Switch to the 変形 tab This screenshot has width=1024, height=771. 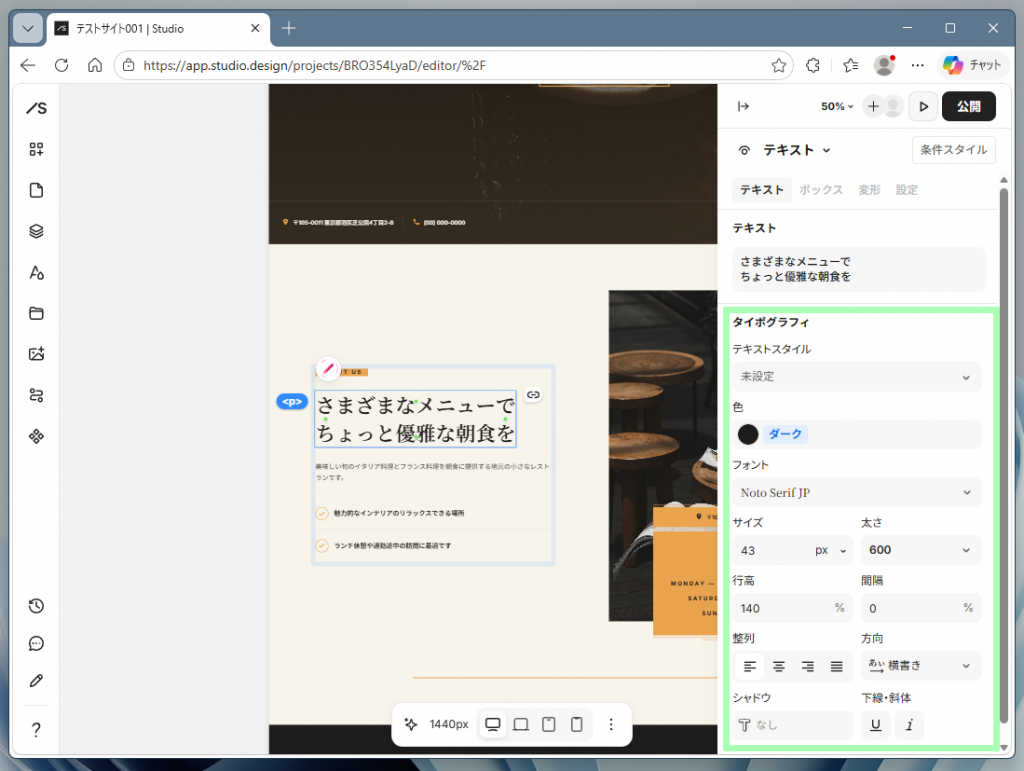click(x=869, y=190)
